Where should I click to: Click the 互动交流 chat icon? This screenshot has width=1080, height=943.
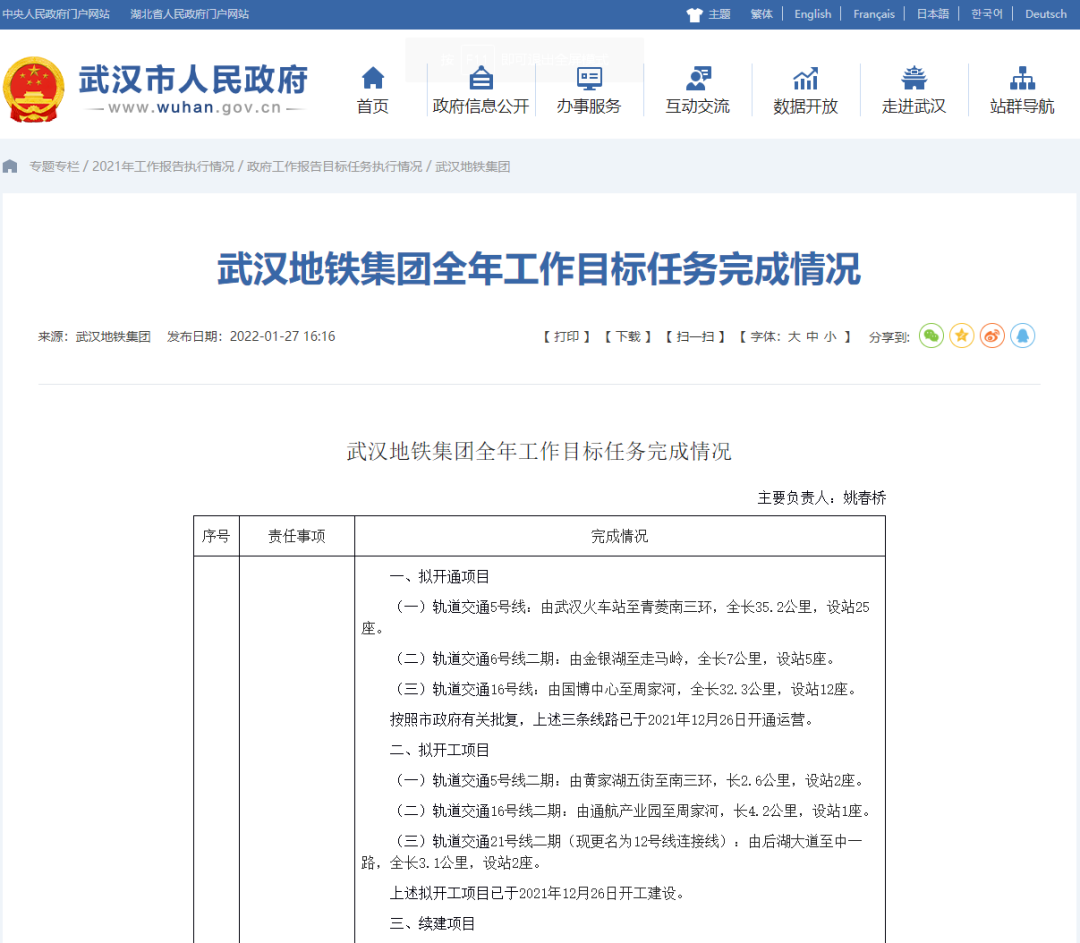(x=698, y=78)
